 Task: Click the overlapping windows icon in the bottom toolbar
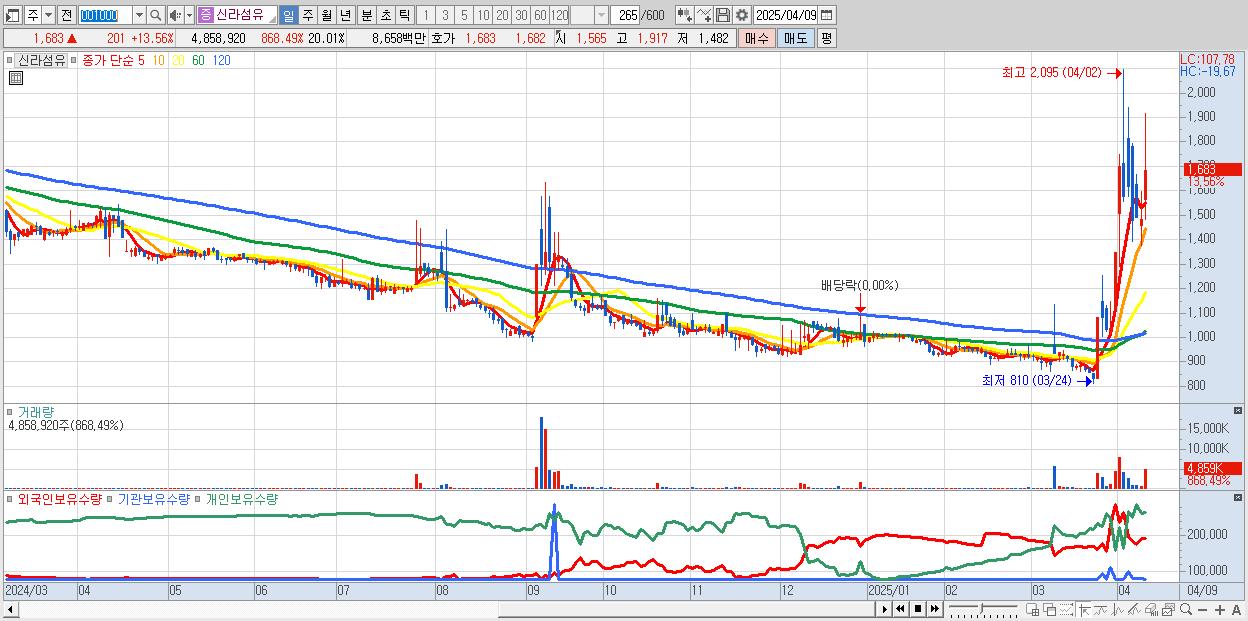pyautogui.click(x=1050, y=609)
